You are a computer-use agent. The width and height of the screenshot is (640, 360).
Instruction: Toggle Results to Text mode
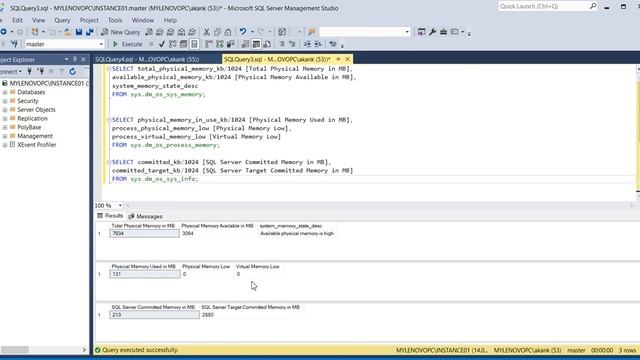[245, 44]
